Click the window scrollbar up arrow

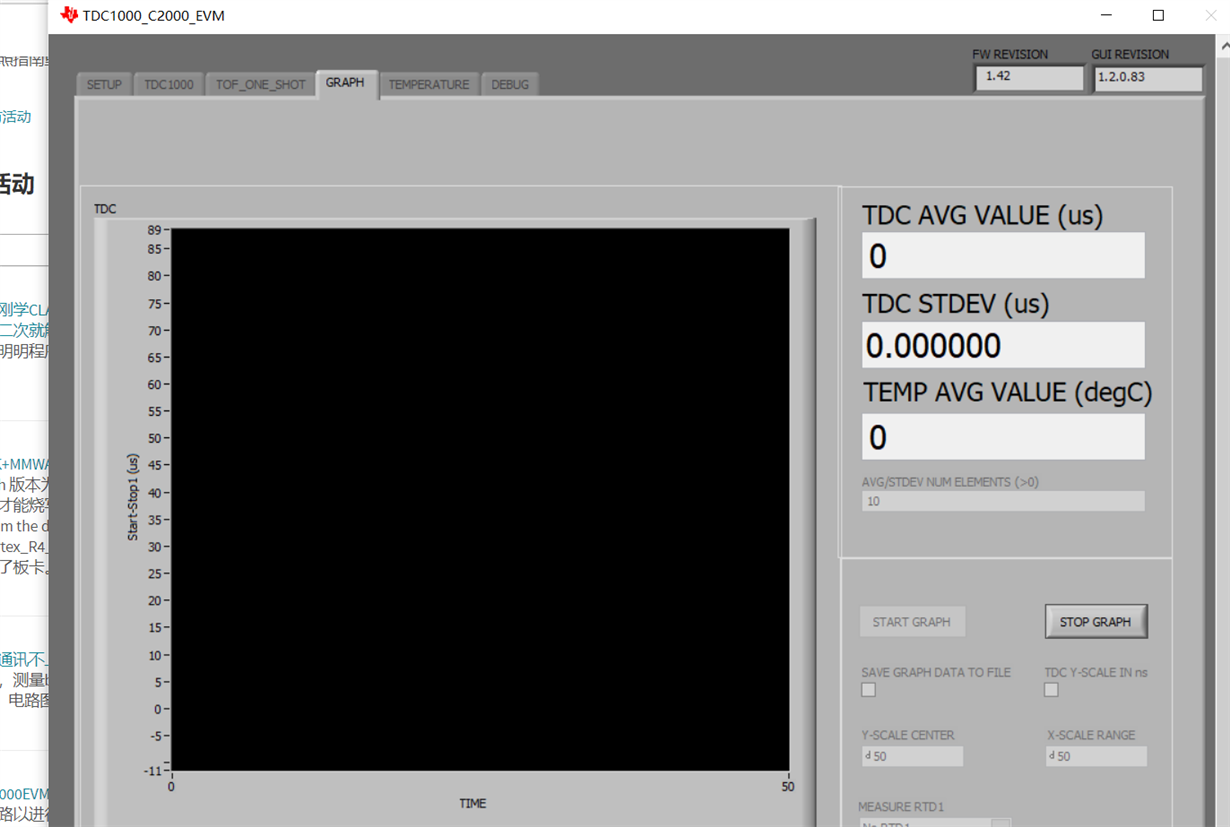[1222, 45]
